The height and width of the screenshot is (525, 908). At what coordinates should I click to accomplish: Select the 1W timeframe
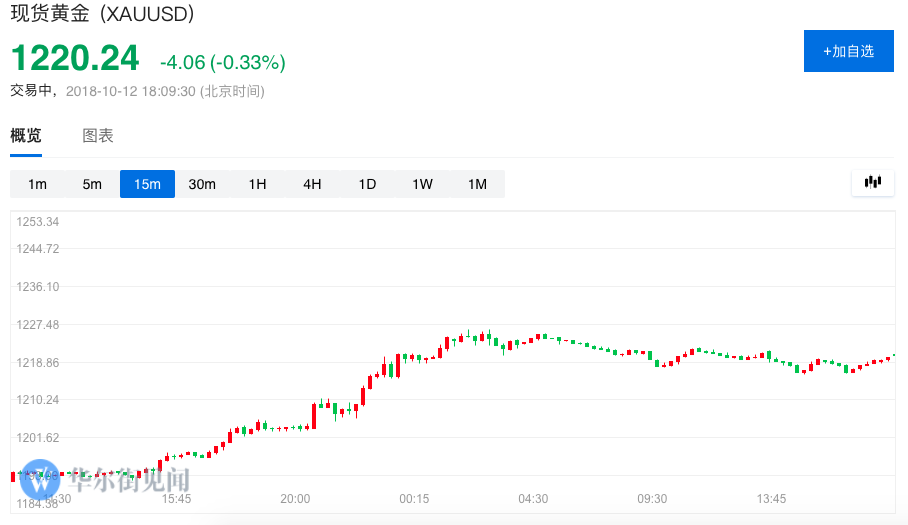coord(422,184)
